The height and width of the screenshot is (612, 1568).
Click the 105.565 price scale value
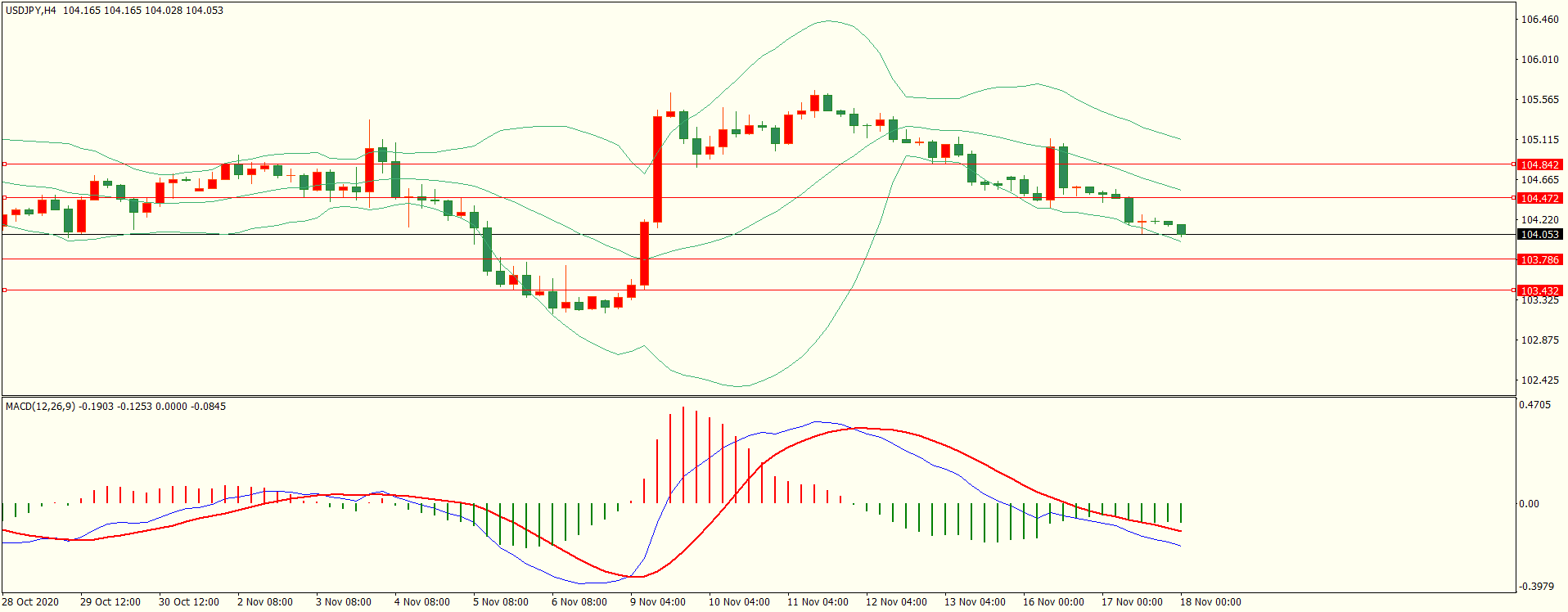click(1539, 100)
